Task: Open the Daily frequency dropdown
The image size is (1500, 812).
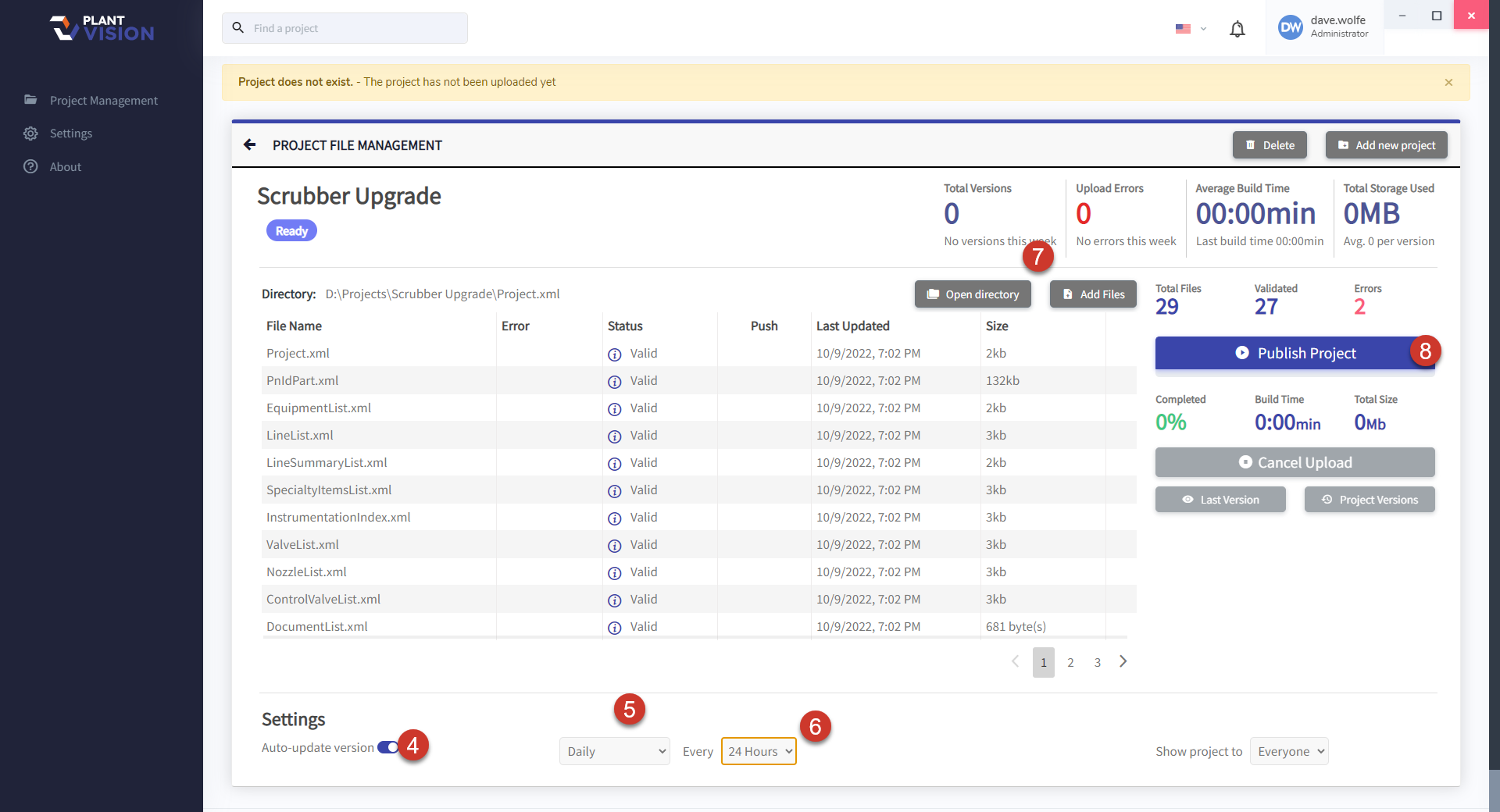Action: pyautogui.click(x=614, y=750)
